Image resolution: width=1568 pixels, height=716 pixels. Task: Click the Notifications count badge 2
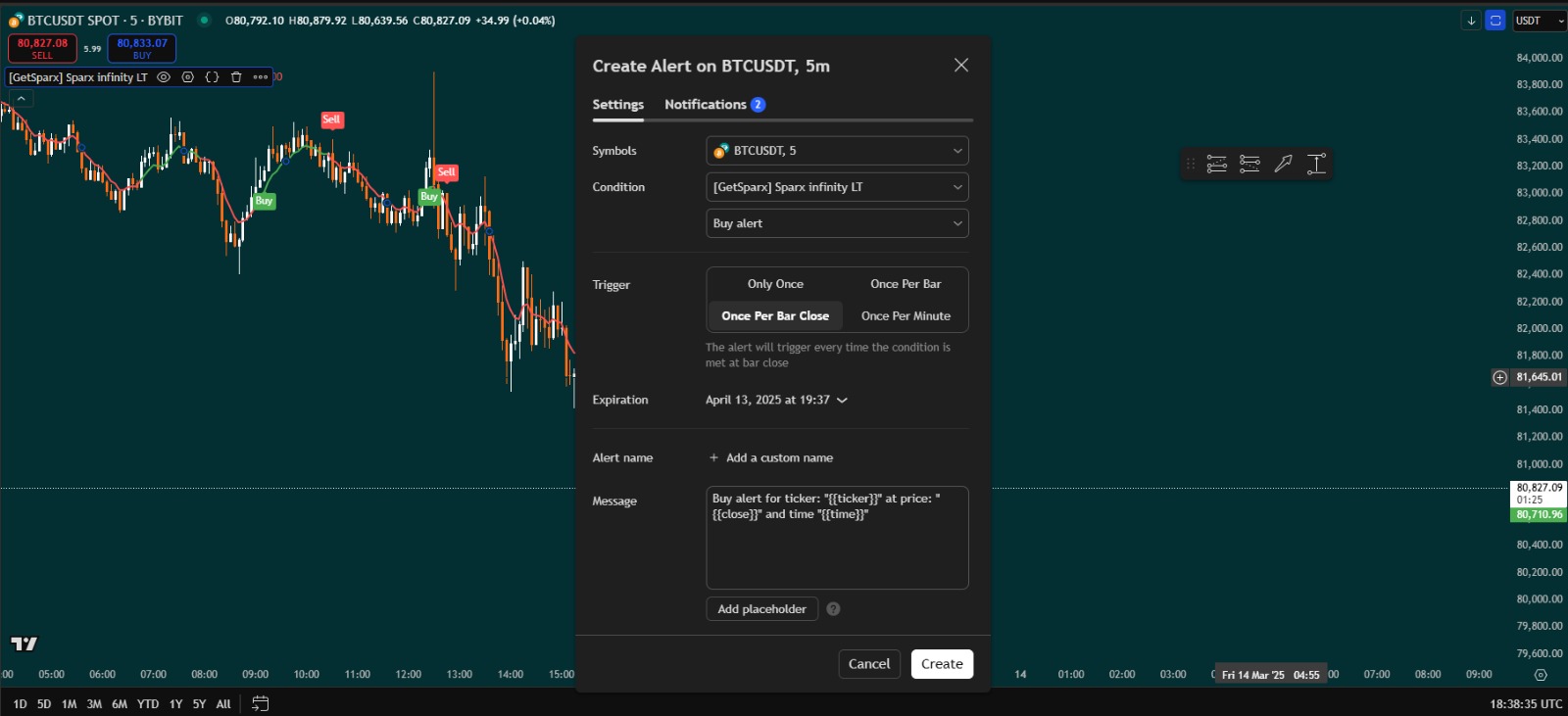(758, 105)
